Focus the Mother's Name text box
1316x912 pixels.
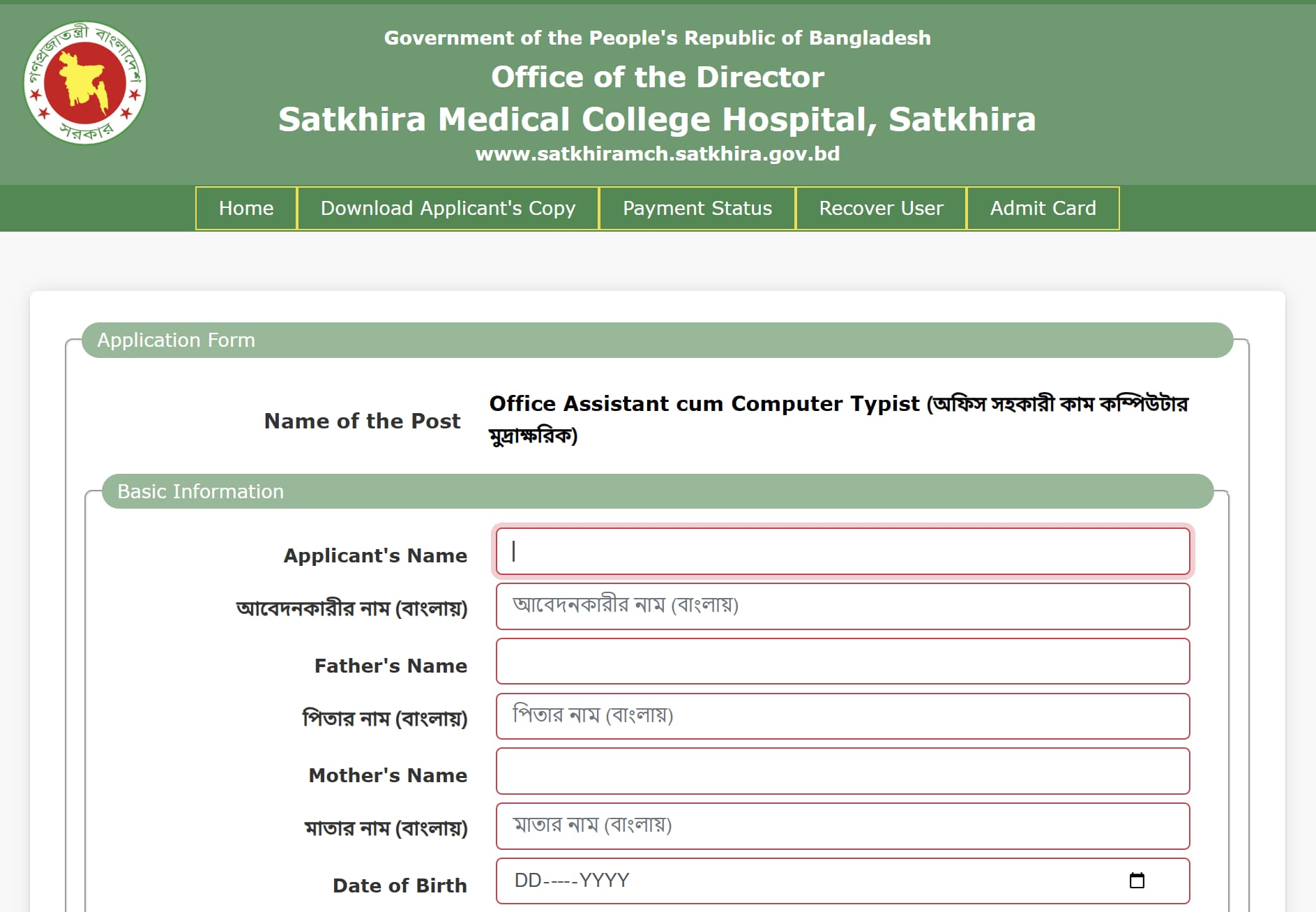coord(842,771)
